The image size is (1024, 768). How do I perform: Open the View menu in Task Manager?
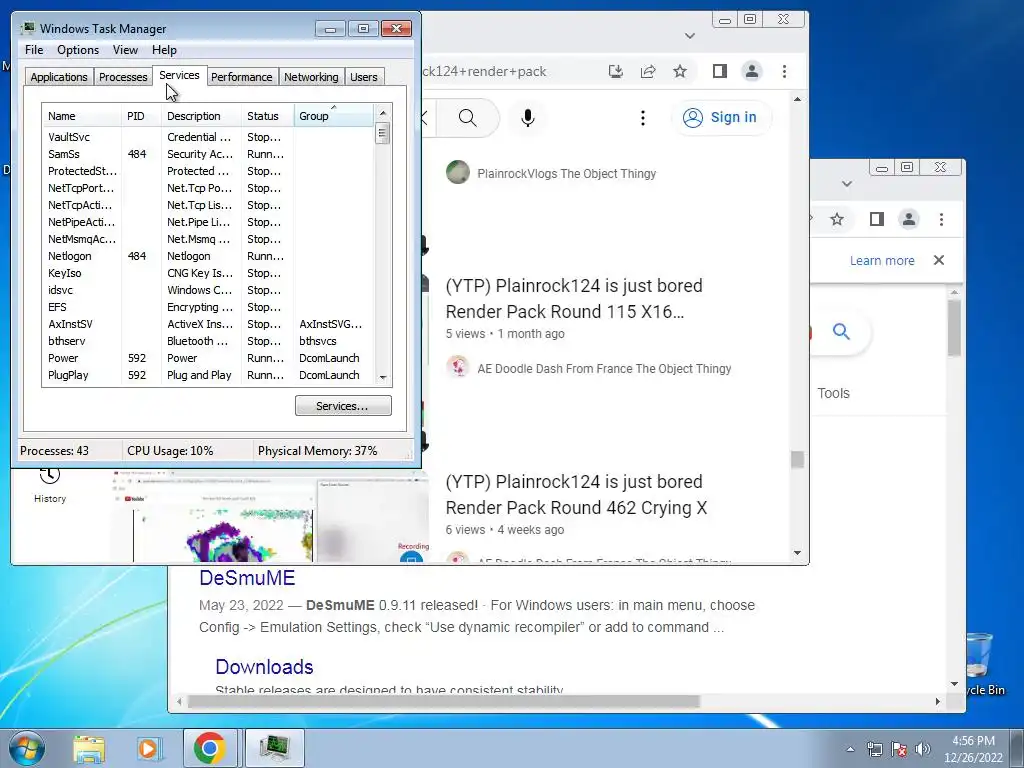click(125, 50)
